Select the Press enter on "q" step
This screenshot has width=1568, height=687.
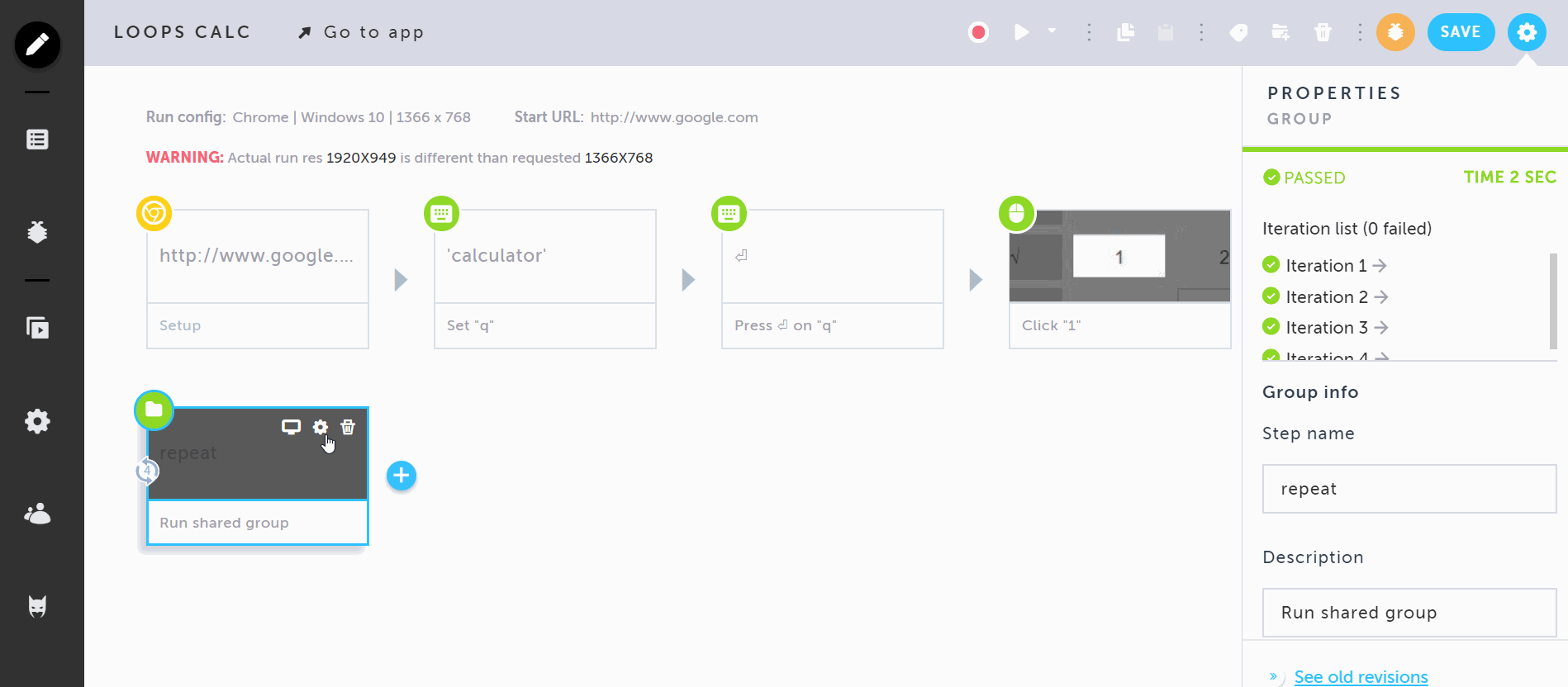pos(833,279)
